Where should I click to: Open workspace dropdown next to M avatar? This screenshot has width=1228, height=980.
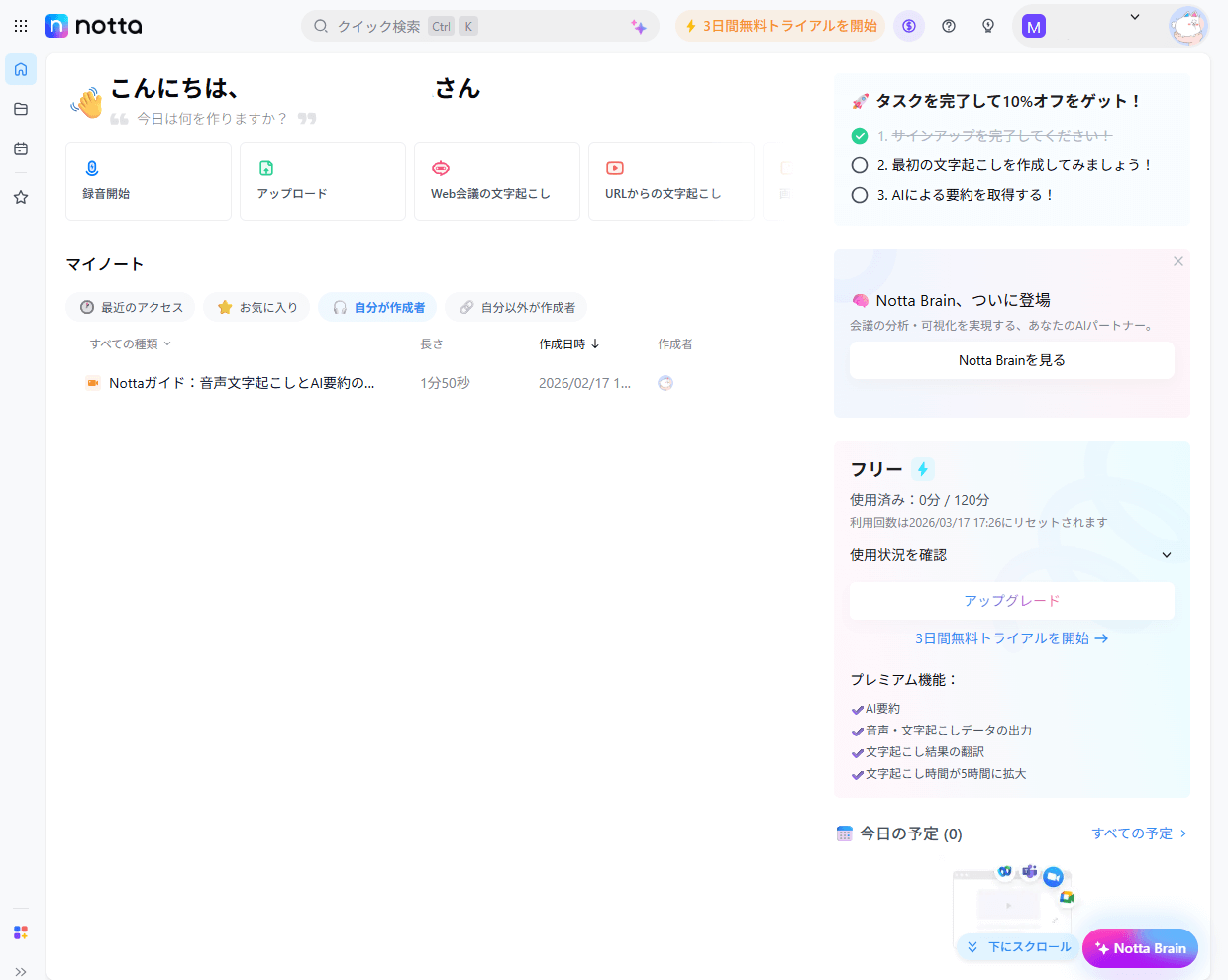[1135, 18]
